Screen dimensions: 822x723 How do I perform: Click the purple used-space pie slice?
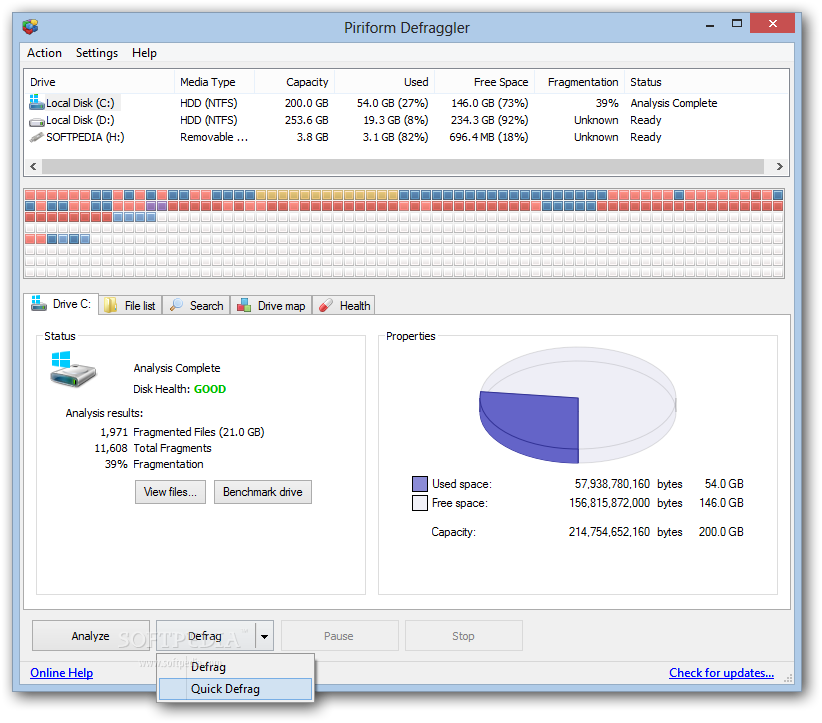coord(529,426)
